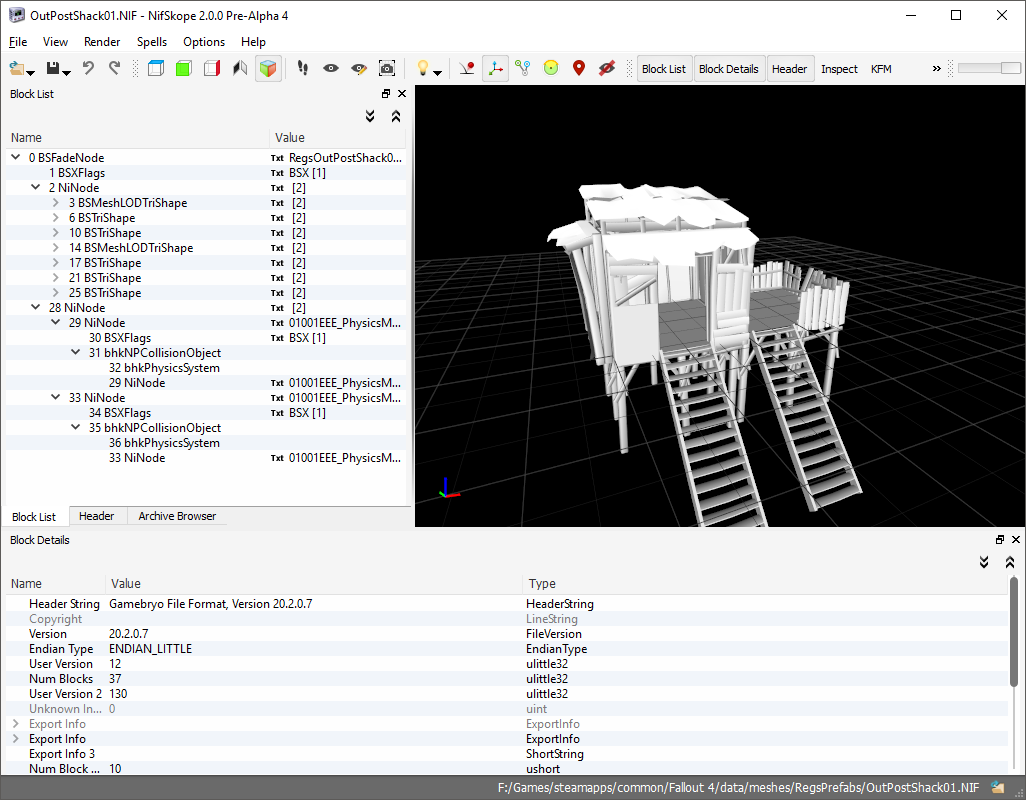This screenshot has height=800, width=1026.
Task: Collapse all rows in Block List panel
Action: tap(396, 116)
